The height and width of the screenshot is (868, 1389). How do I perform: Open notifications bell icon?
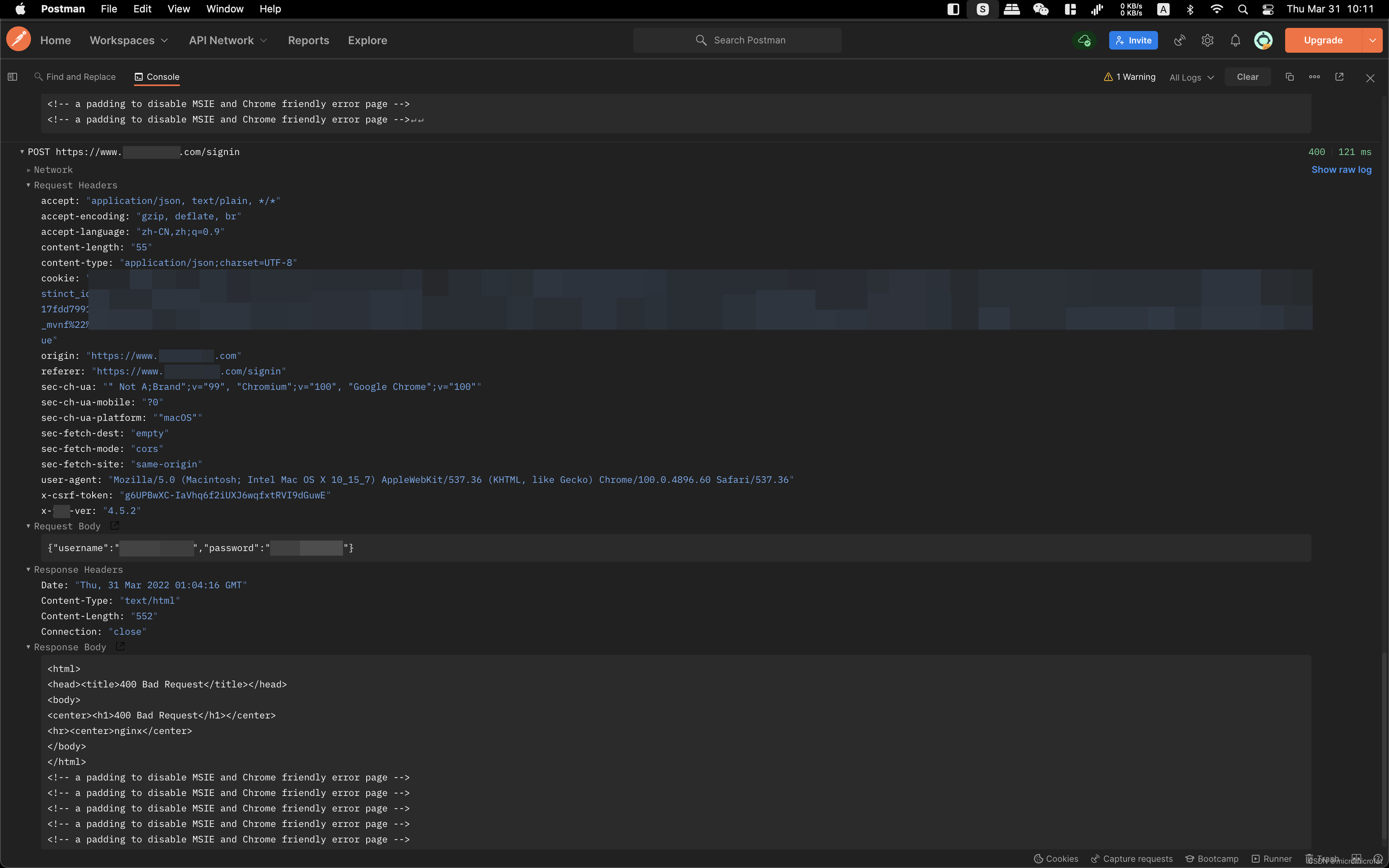pos(1235,40)
